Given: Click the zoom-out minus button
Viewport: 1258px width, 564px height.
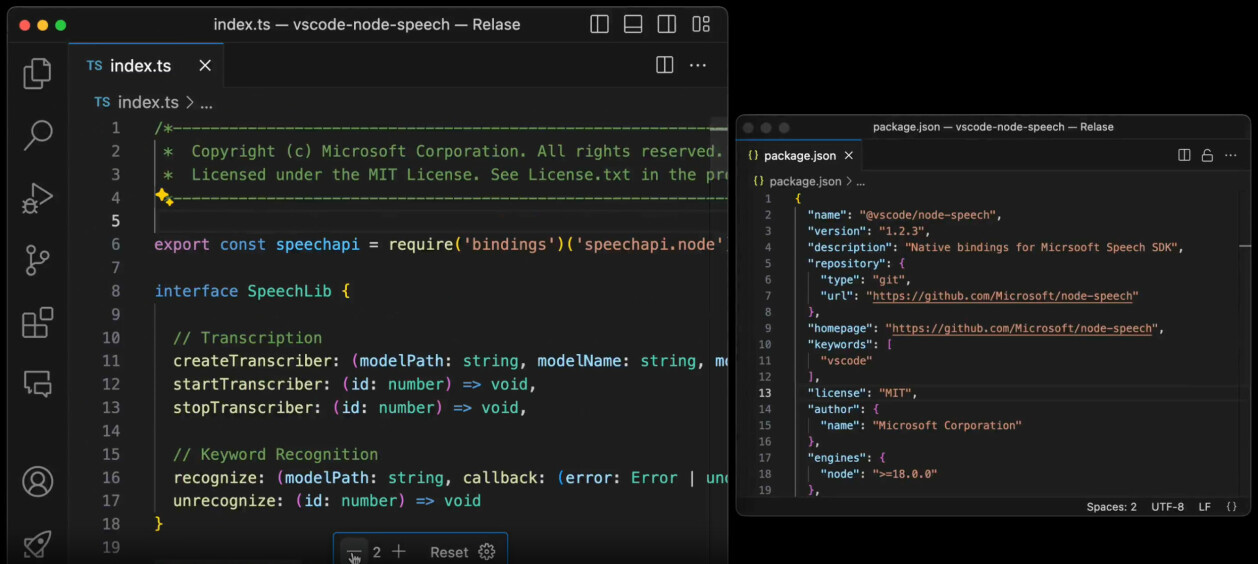Looking at the screenshot, I should [353, 552].
